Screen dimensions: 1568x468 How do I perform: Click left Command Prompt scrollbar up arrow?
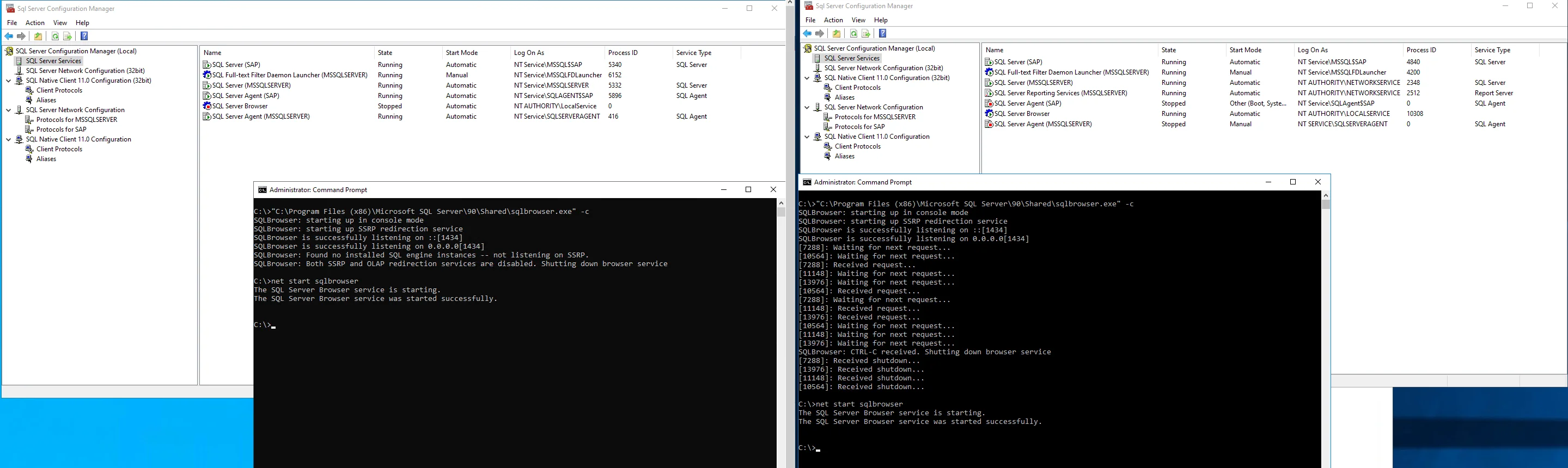(781, 202)
